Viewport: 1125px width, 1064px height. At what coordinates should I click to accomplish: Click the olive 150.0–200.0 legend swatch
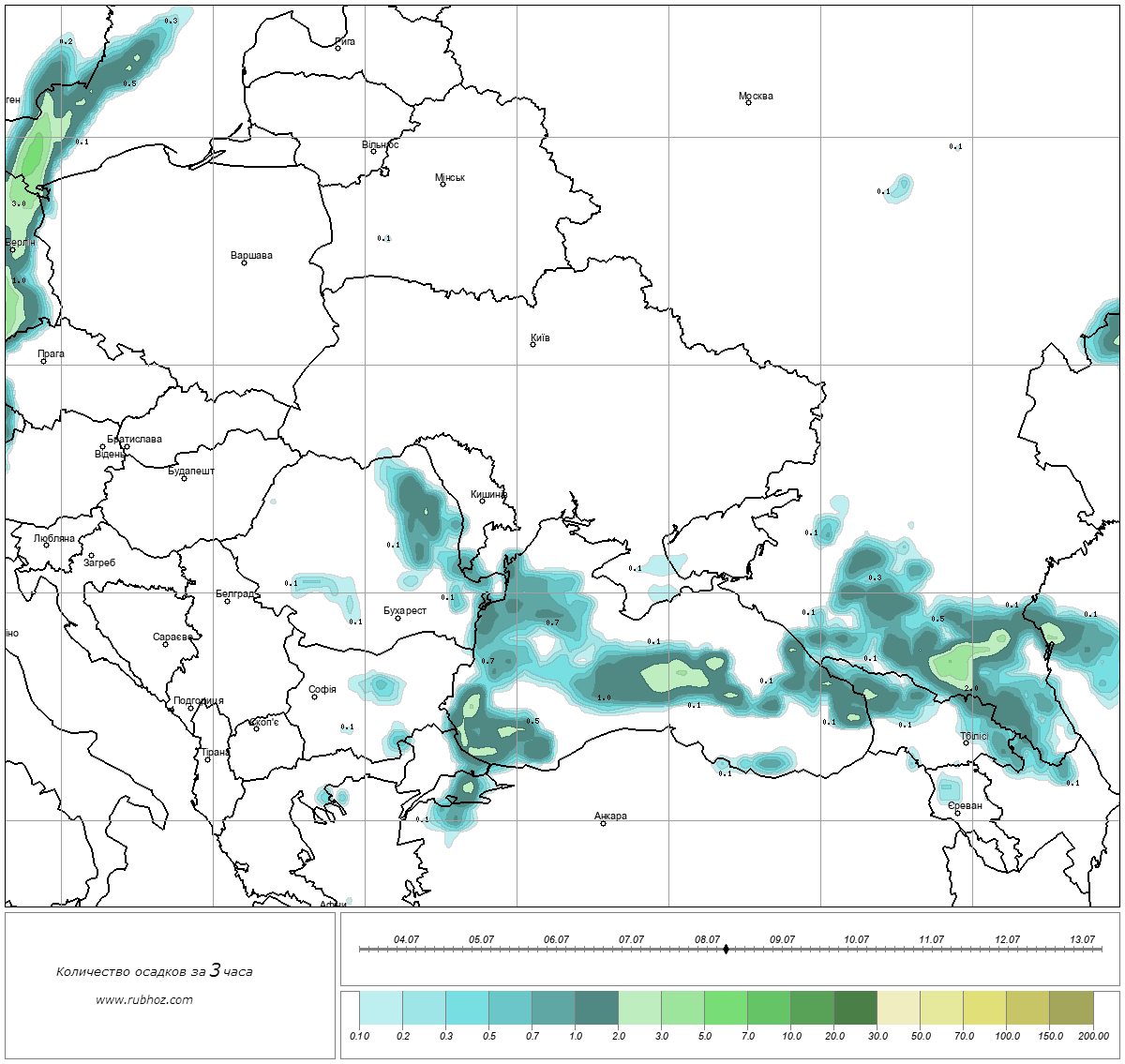(1071, 1010)
